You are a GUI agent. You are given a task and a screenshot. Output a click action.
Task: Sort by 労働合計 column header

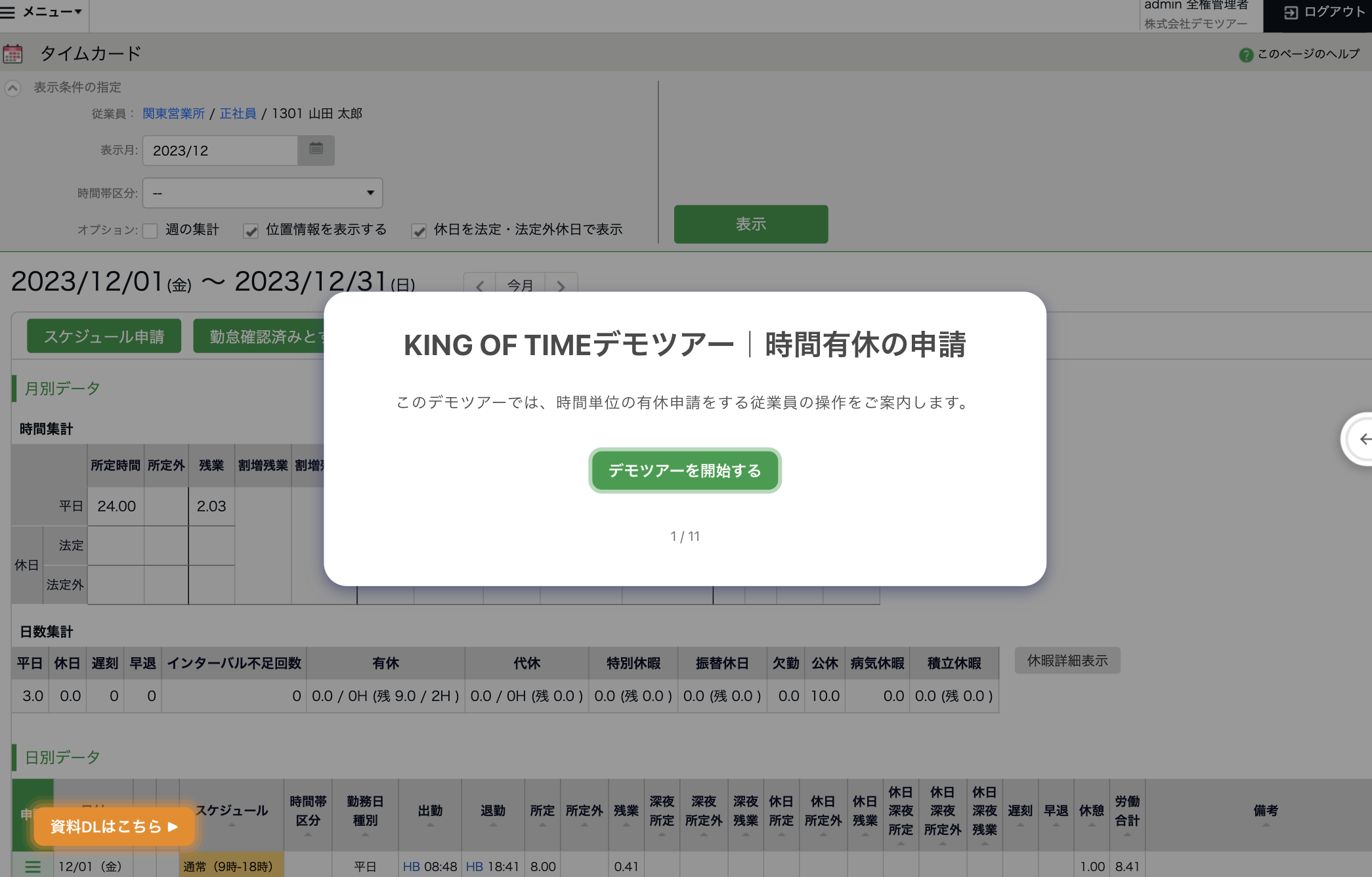point(1127,815)
